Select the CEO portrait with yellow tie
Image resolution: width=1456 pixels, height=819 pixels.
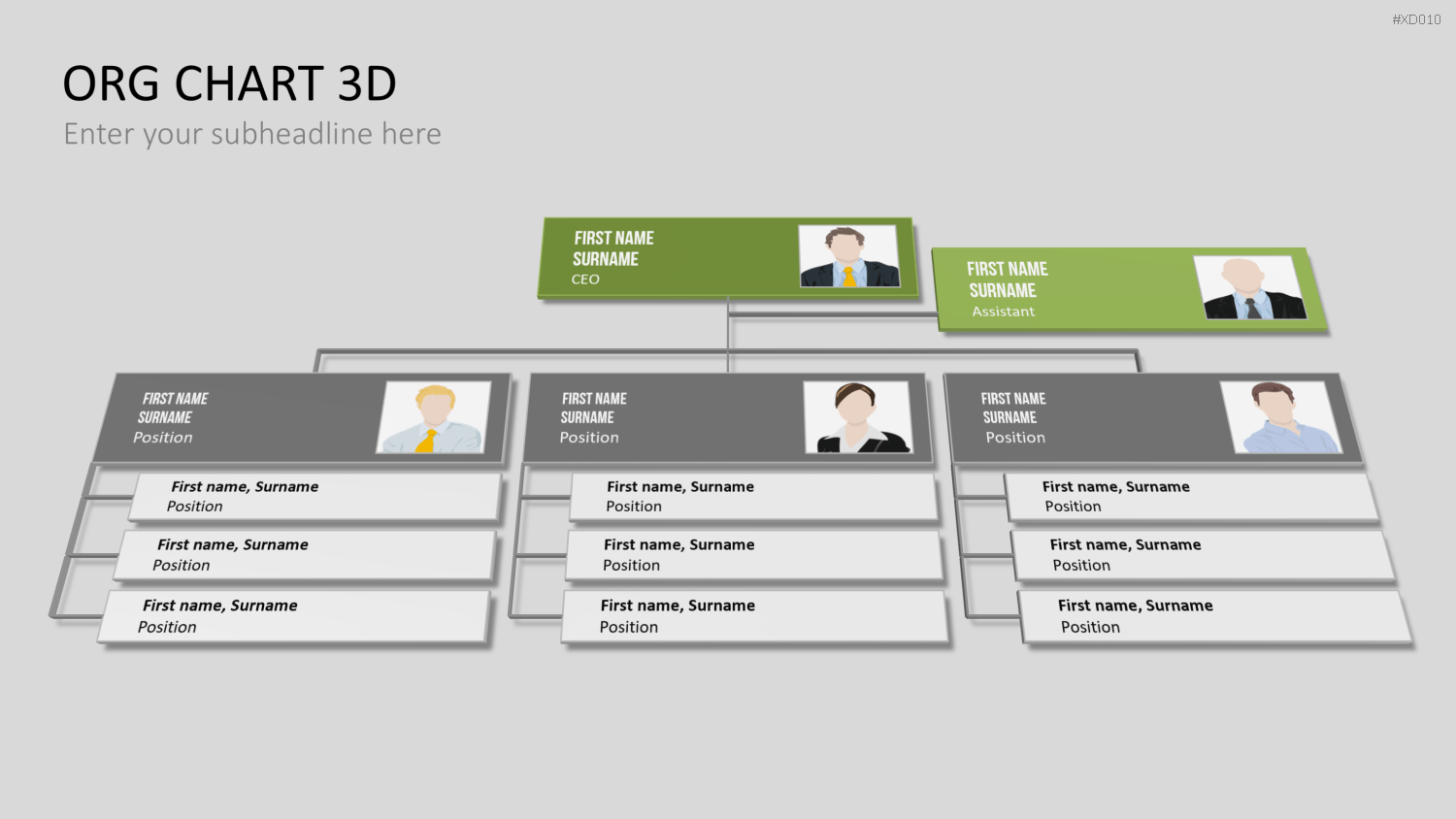coord(849,256)
